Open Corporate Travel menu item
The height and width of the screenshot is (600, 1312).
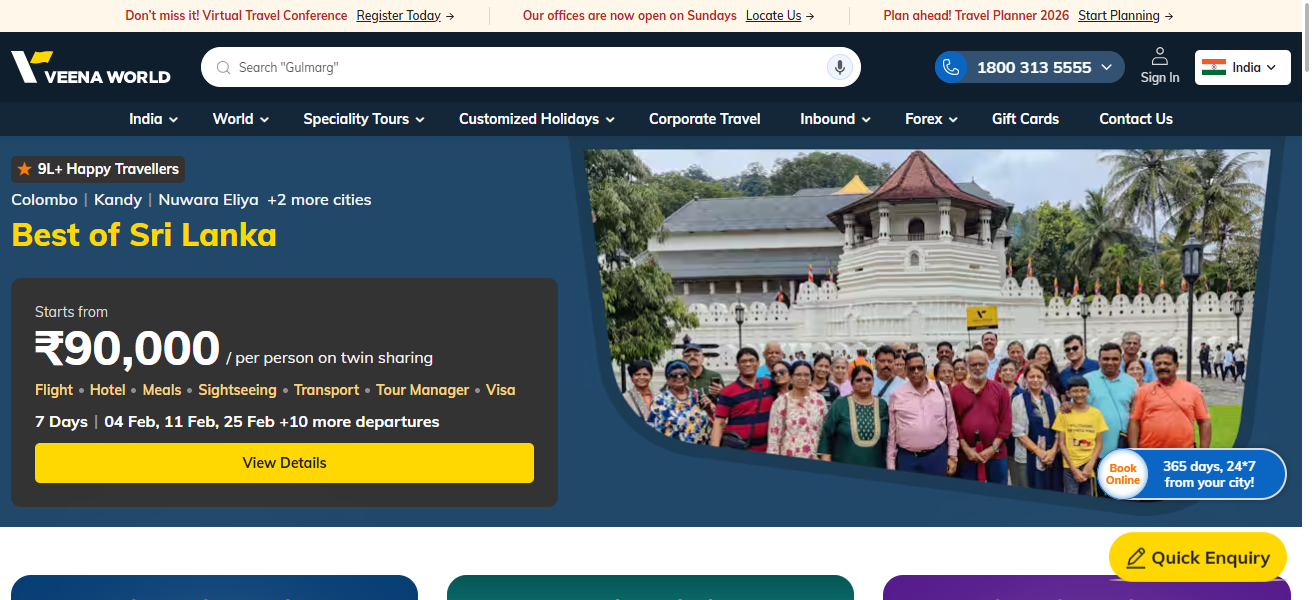click(x=705, y=119)
